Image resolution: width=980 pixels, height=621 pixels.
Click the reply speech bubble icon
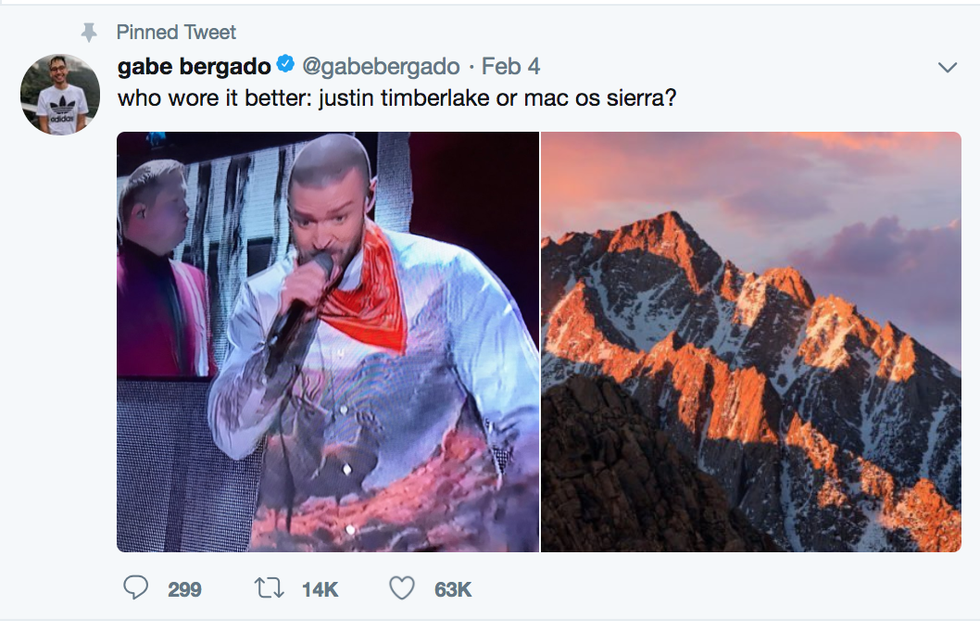[135, 588]
